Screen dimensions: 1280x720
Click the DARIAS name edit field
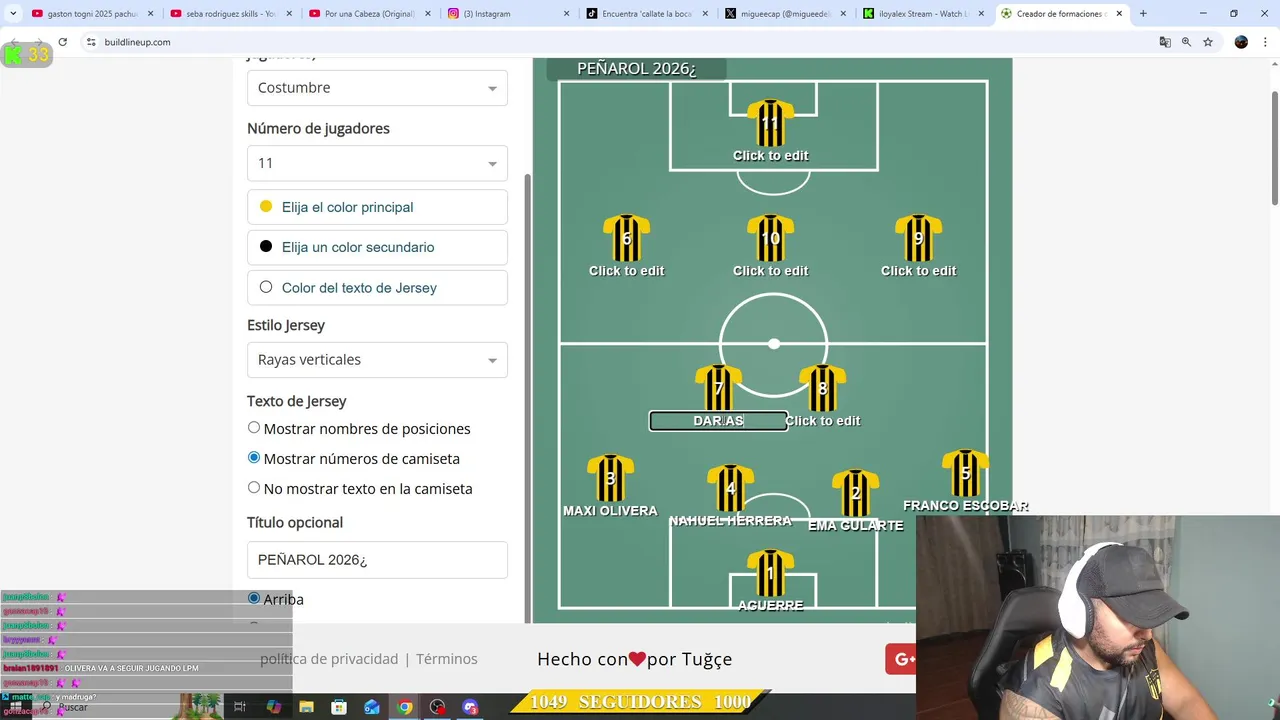tap(718, 421)
